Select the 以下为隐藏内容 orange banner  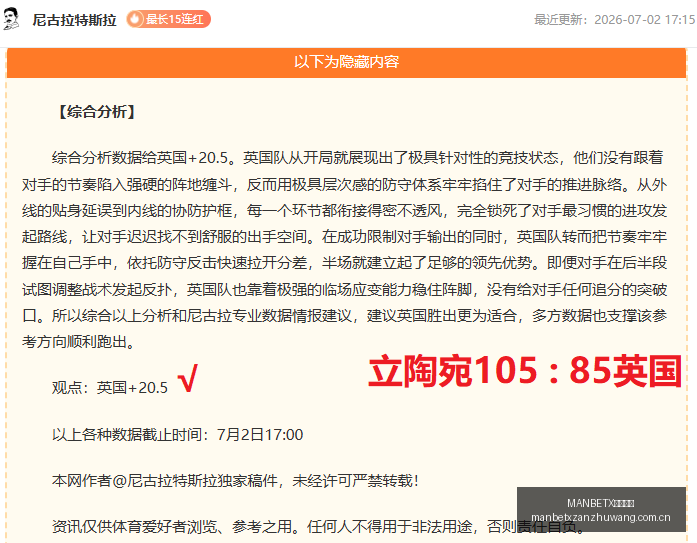click(346, 62)
